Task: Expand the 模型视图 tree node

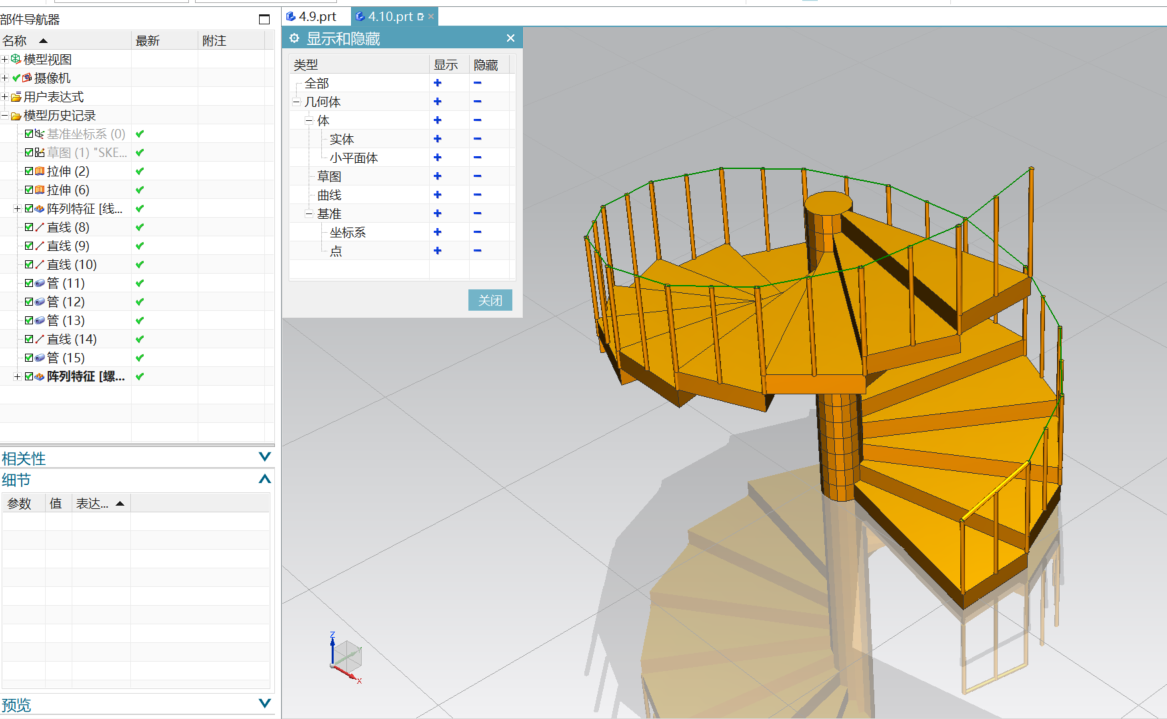Action: tap(4, 59)
